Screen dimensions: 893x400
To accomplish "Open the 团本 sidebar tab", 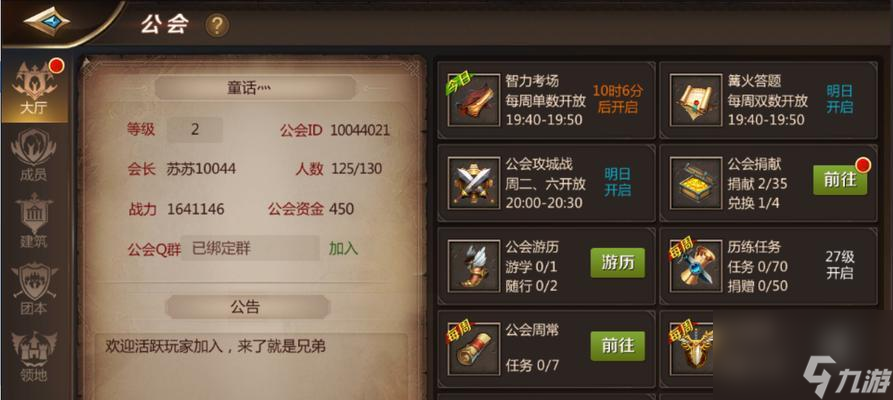I will pos(34,289).
